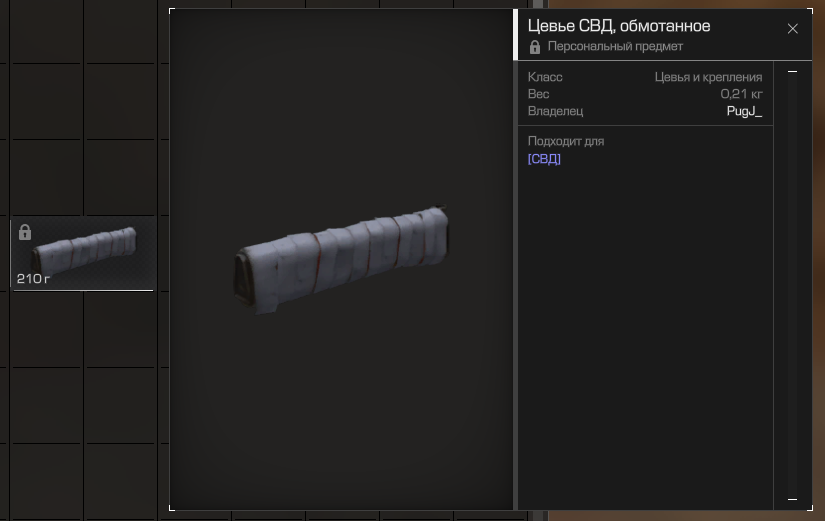Click the 0,21 кг weight value

click(x=741, y=94)
